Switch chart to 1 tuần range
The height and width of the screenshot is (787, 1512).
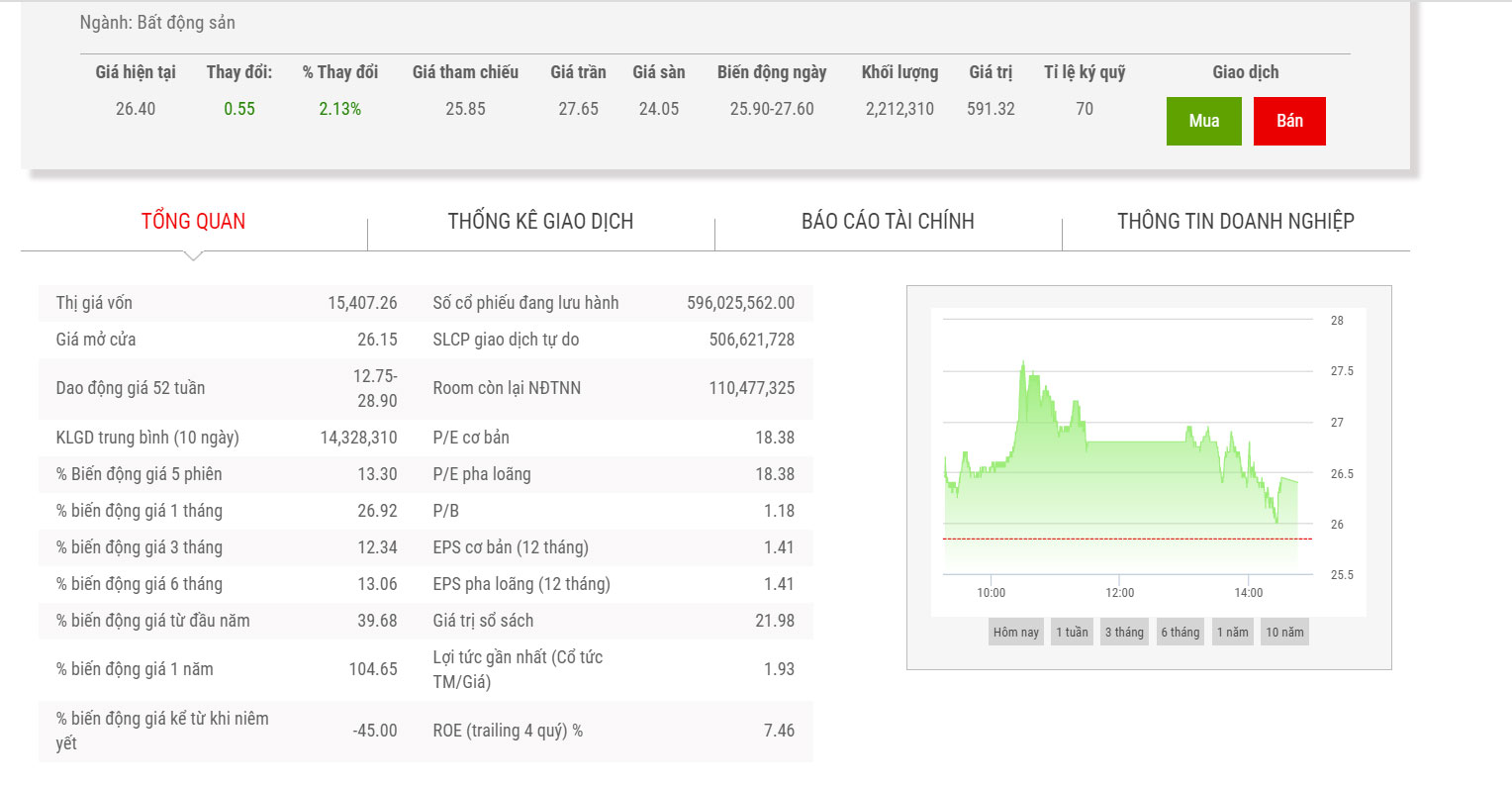pyautogui.click(x=1072, y=633)
